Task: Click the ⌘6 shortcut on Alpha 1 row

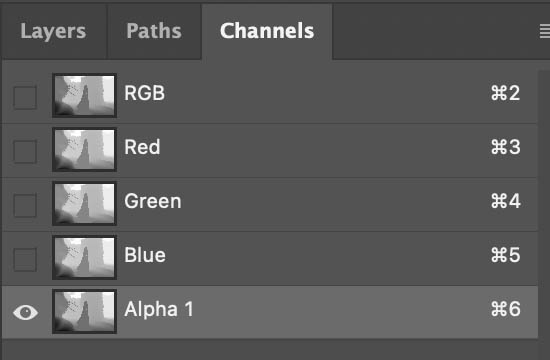Action: 505,309
